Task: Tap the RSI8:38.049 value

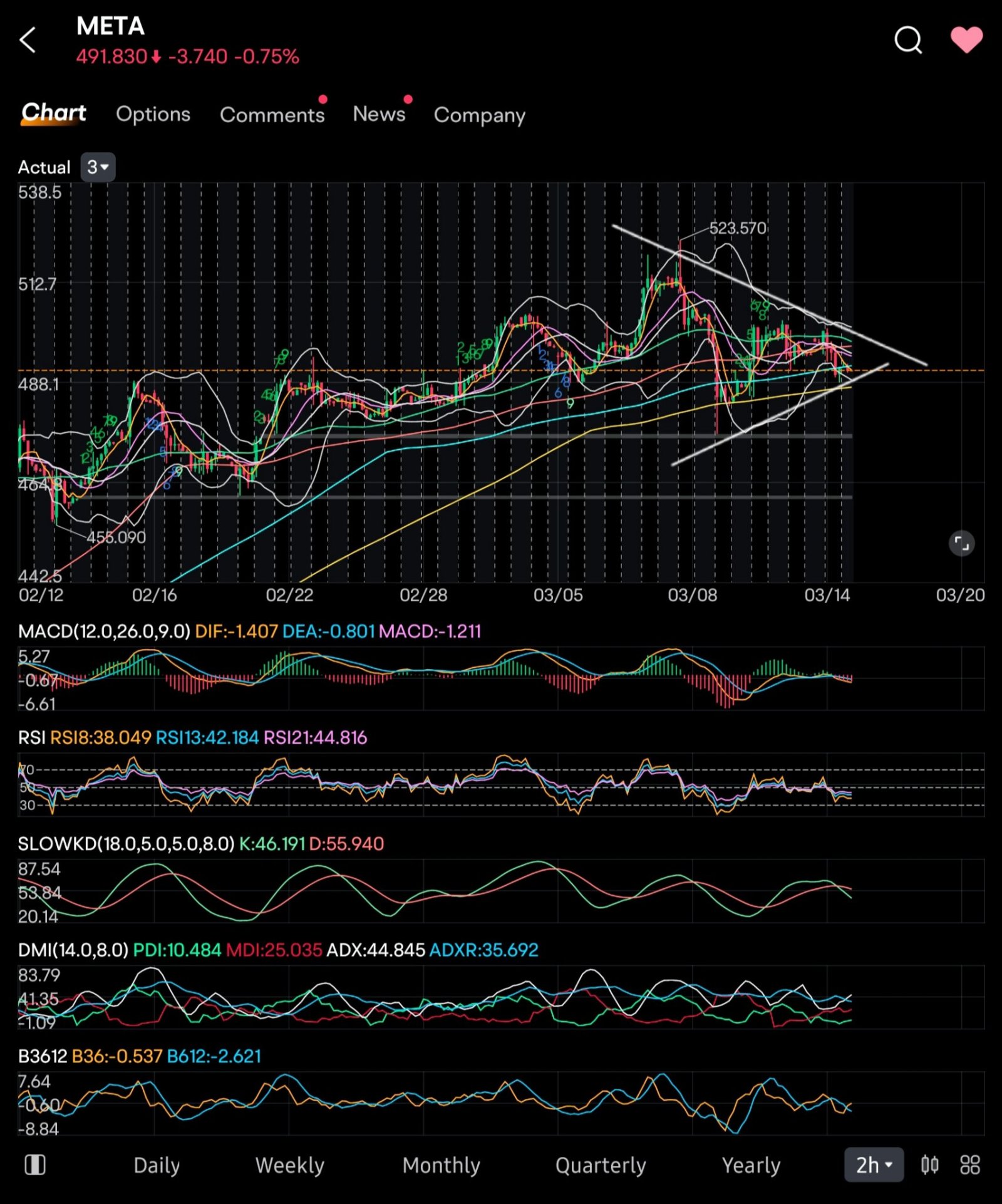Action: click(x=101, y=737)
